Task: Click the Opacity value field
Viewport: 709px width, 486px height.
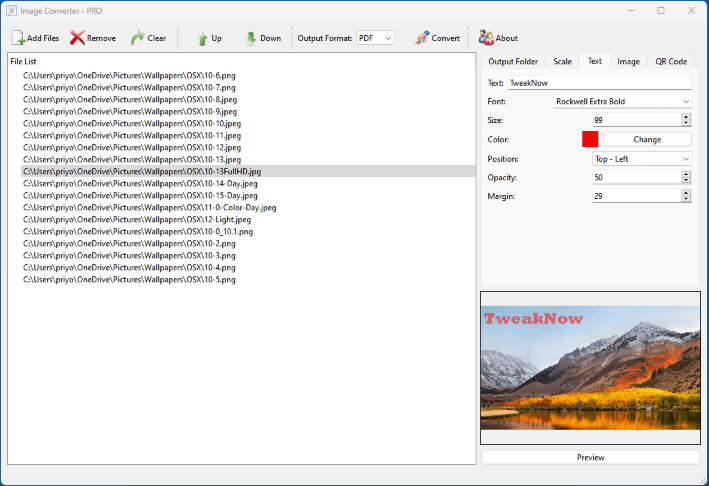Action: point(637,177)
